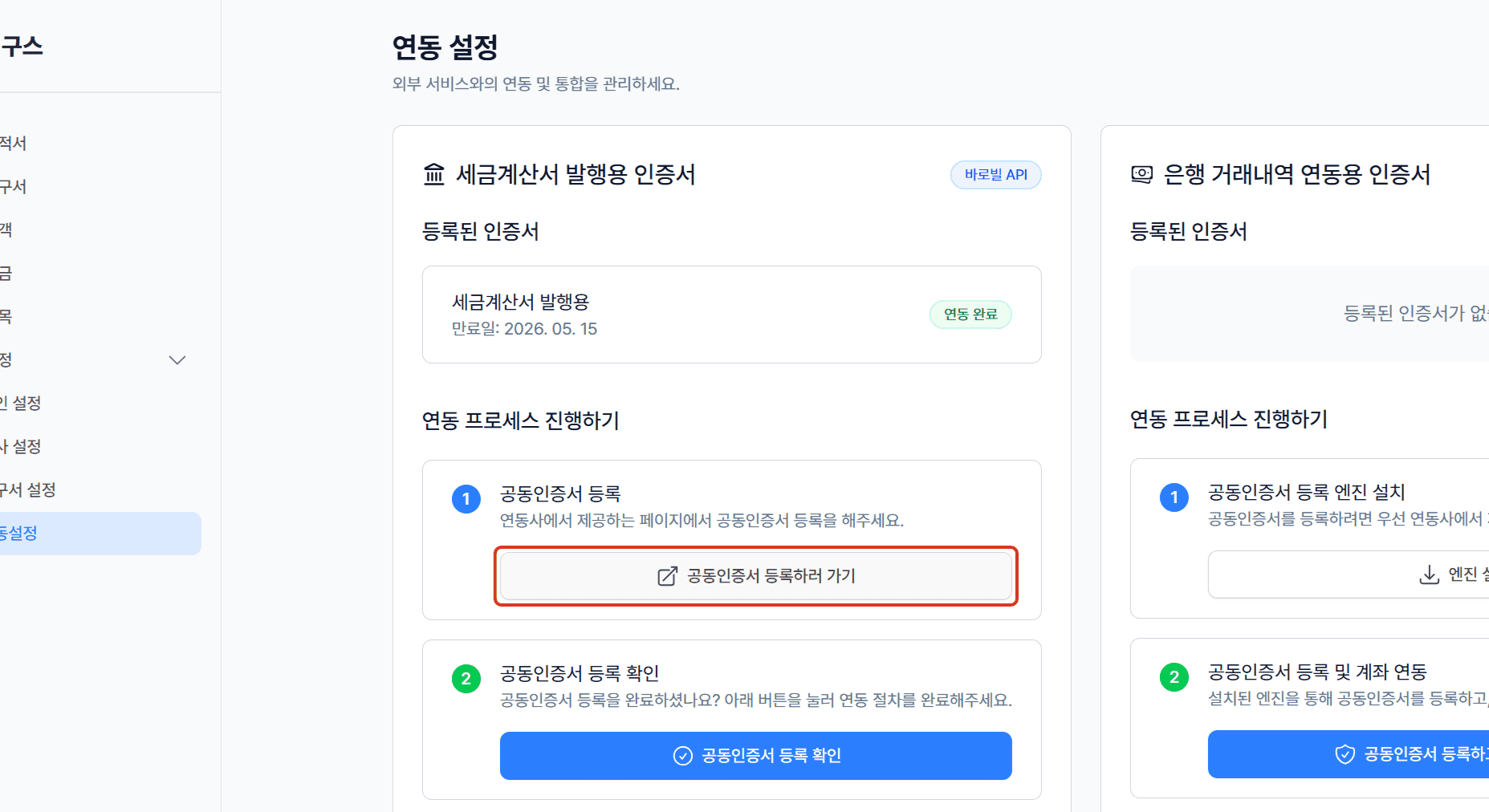Click the blue step 1 circle for 엔진 설치
1489x812 pixels.
[1174, 497]
